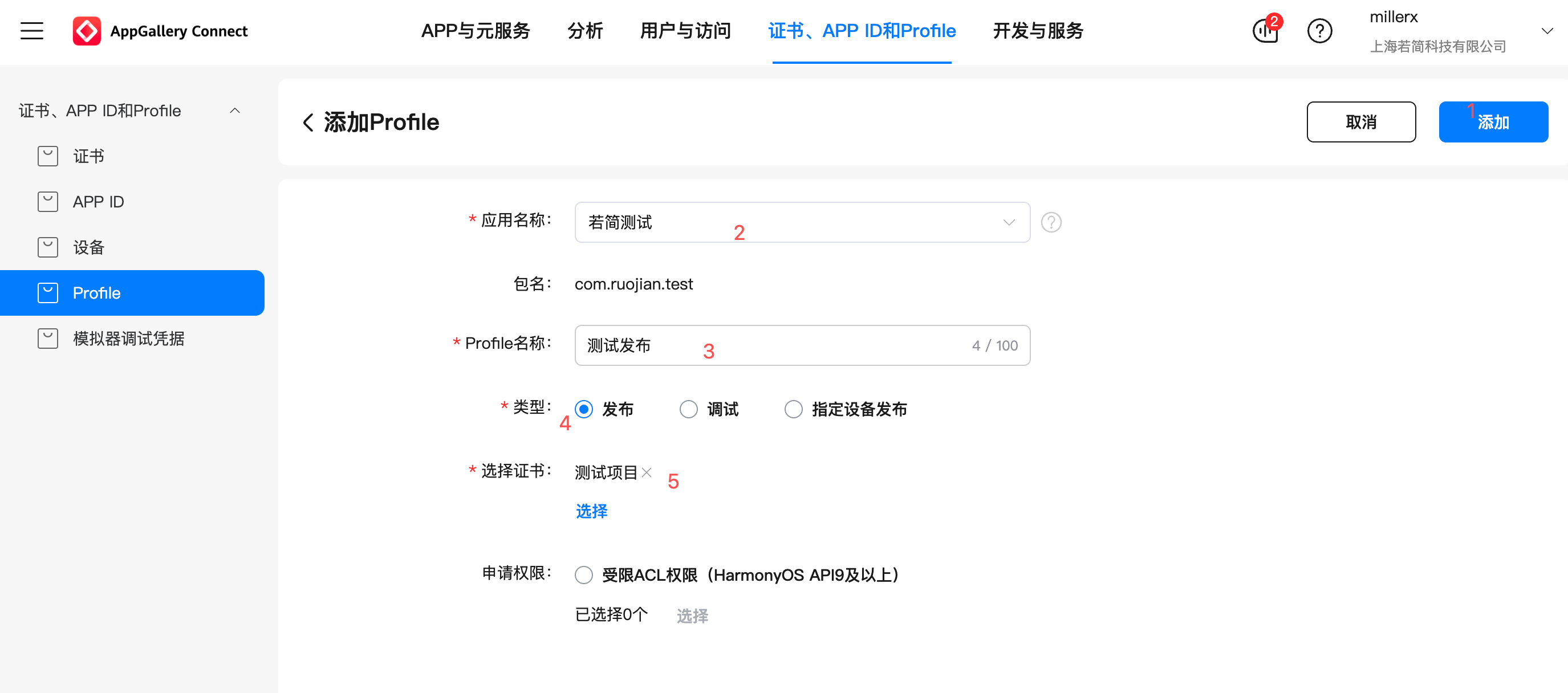
Task: Click the back arrow beside 添加Profile
Action: click(x=308, y=123)
